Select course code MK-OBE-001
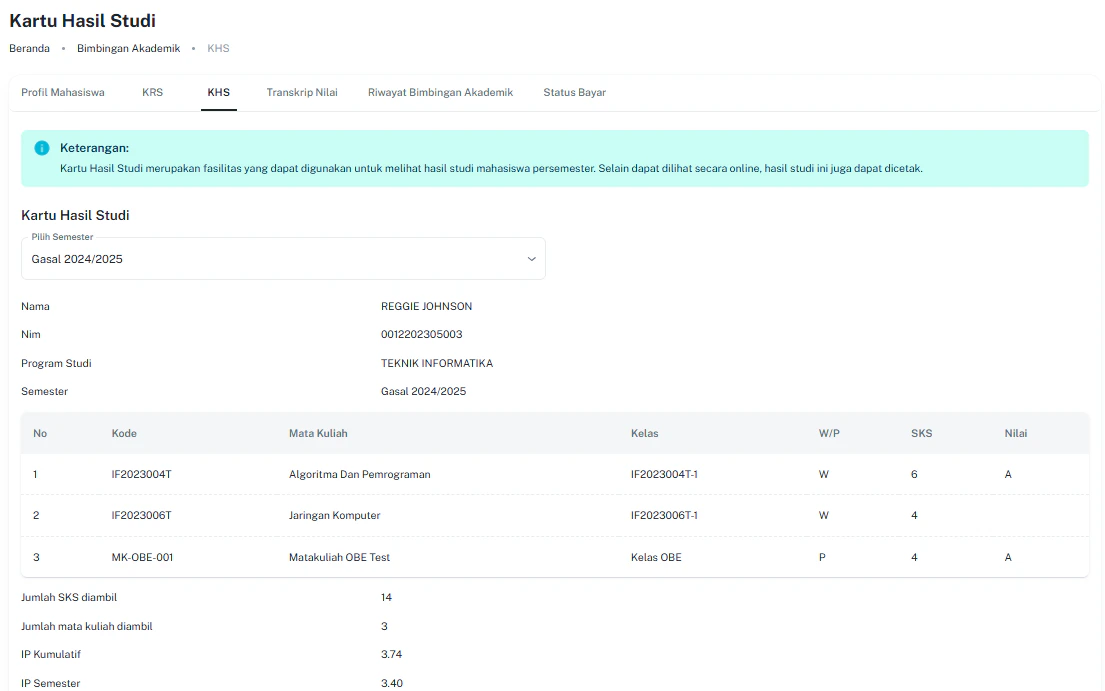The height and width of the screenshot is (691, 1105). click(142, 557)
